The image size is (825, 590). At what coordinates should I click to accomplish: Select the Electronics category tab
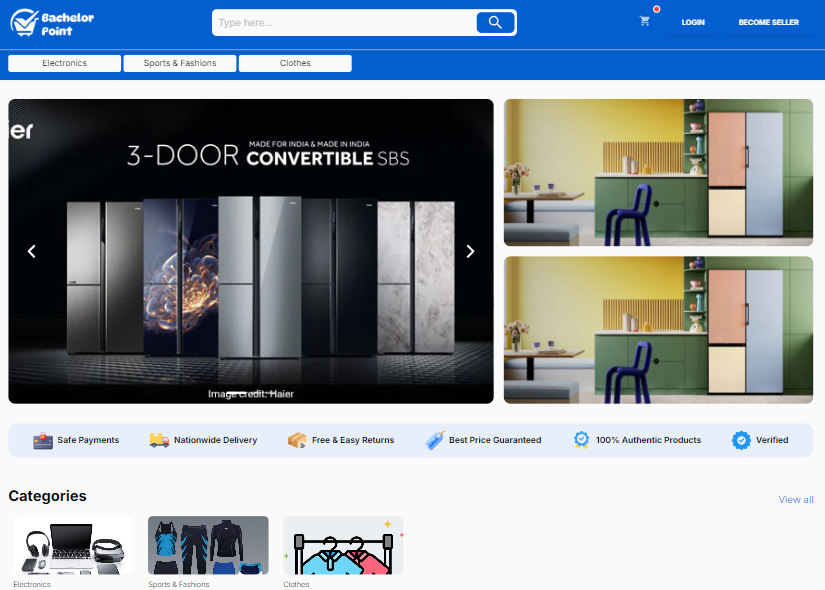[65, 63]
